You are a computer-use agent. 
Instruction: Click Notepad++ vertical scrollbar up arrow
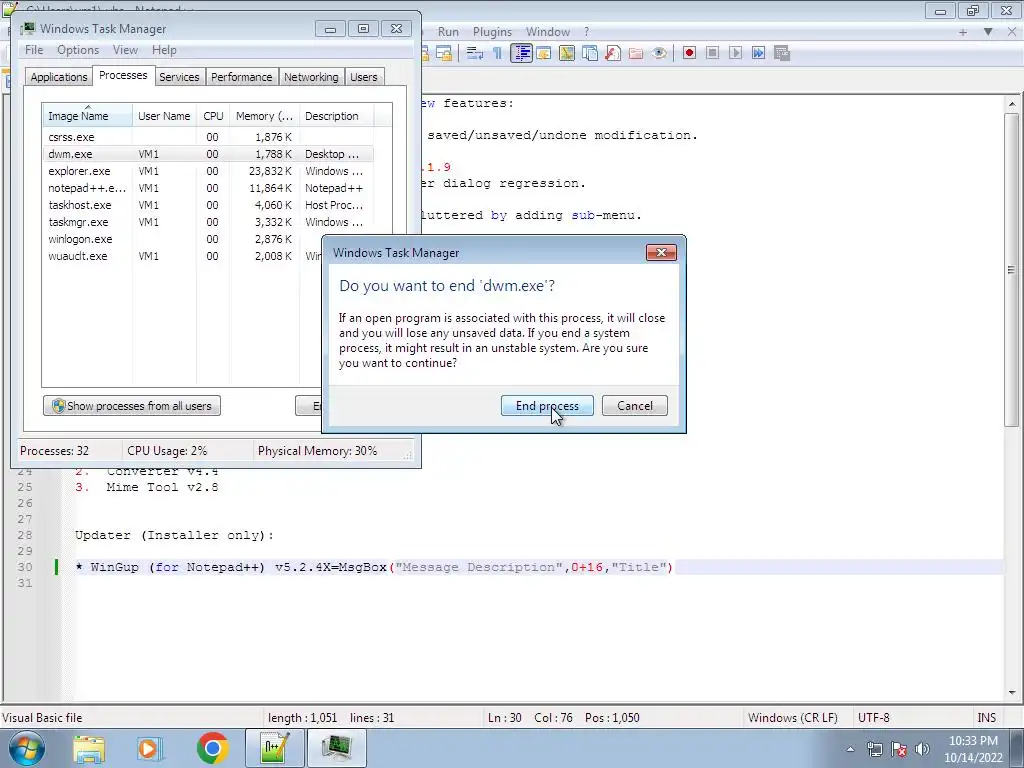point(1012,104)
